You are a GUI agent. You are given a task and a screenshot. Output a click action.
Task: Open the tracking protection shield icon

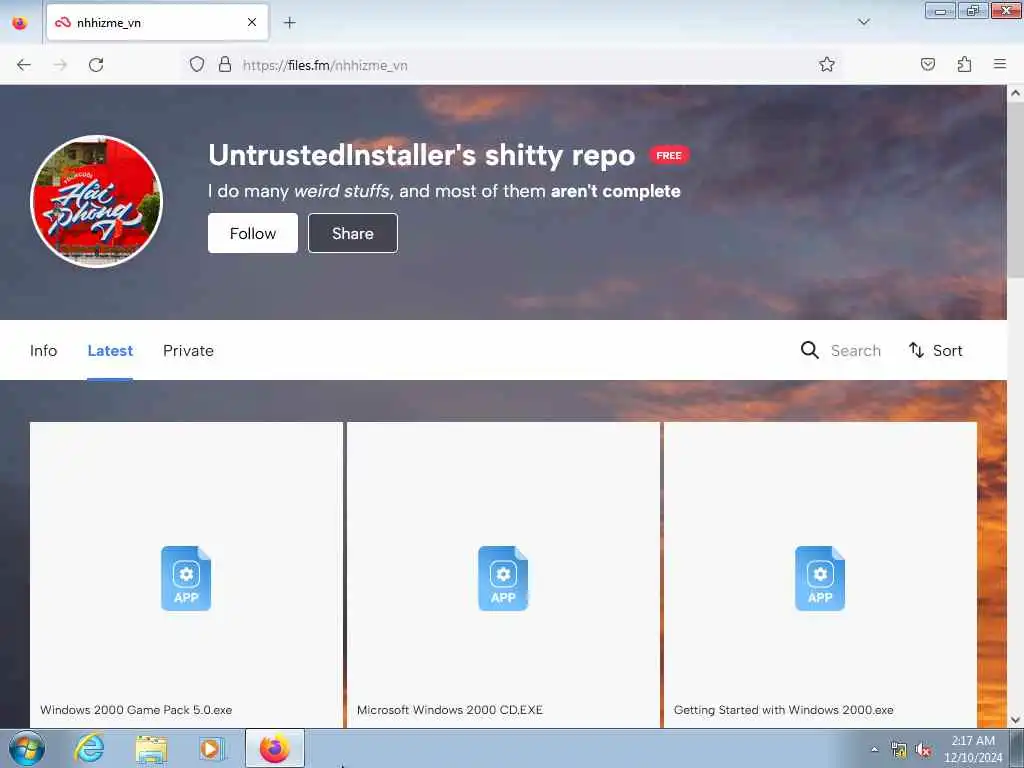[197, 65]
